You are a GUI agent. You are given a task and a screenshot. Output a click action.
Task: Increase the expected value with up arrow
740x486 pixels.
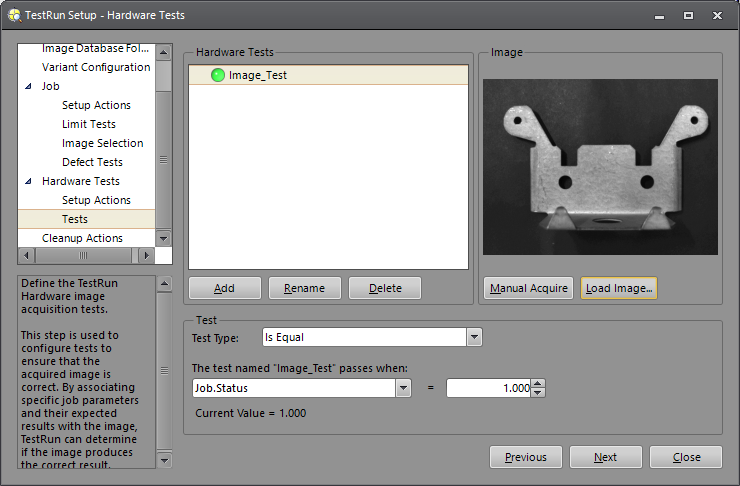[x=538, y=383]
